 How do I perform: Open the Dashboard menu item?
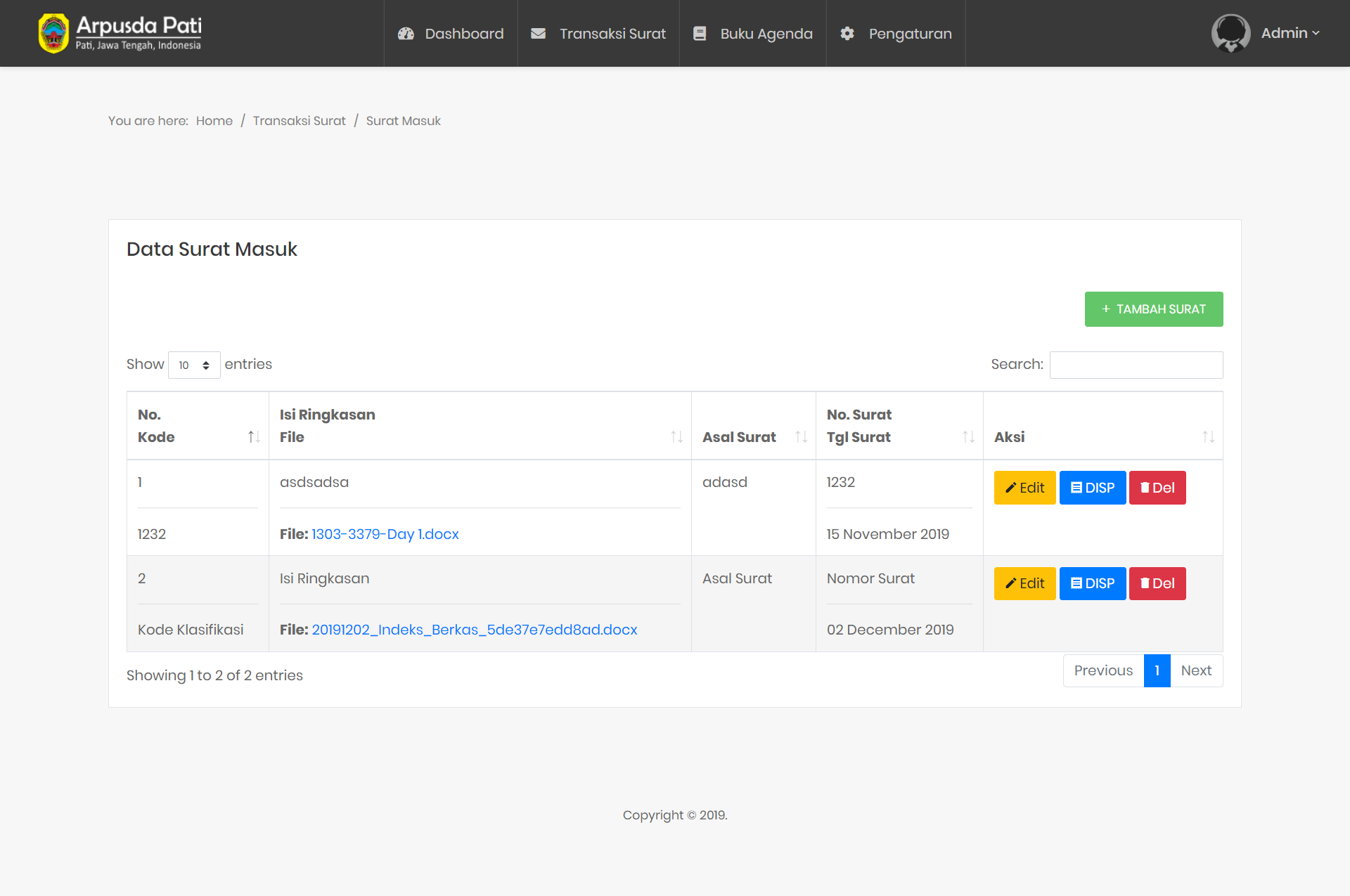point(451,34)
